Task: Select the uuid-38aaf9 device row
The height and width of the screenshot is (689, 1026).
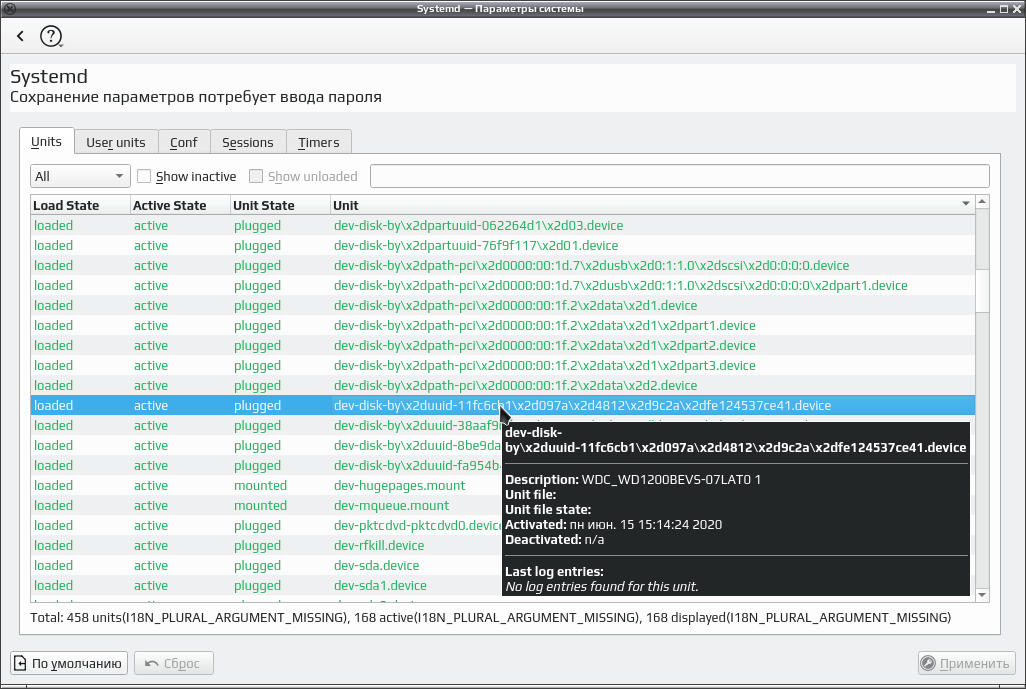Action: click(266, 425)
